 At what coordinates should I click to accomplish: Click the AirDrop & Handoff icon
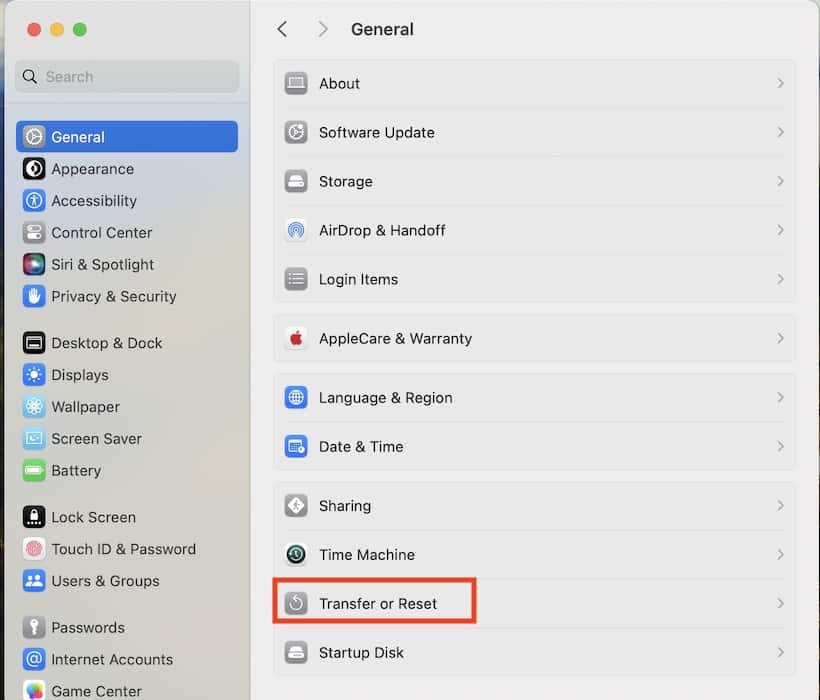pyautogui.click(x=296, y=231)
